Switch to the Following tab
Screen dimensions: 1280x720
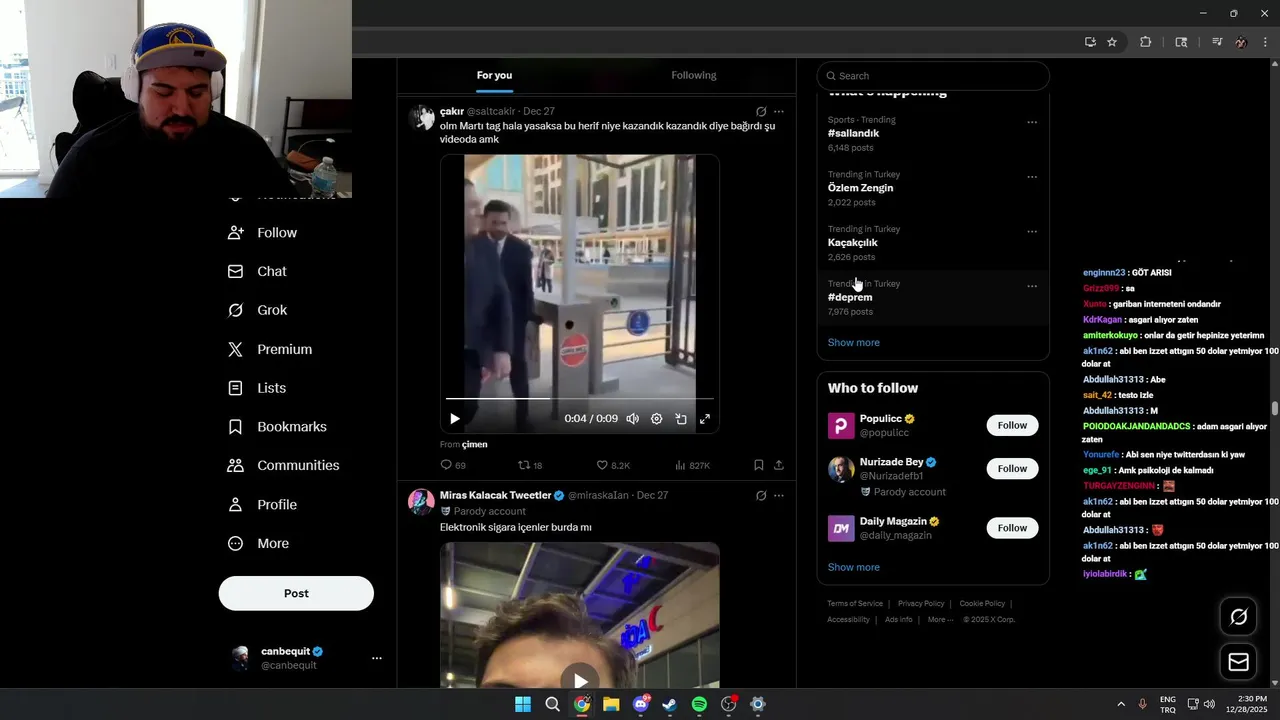(x=694, y=76)
